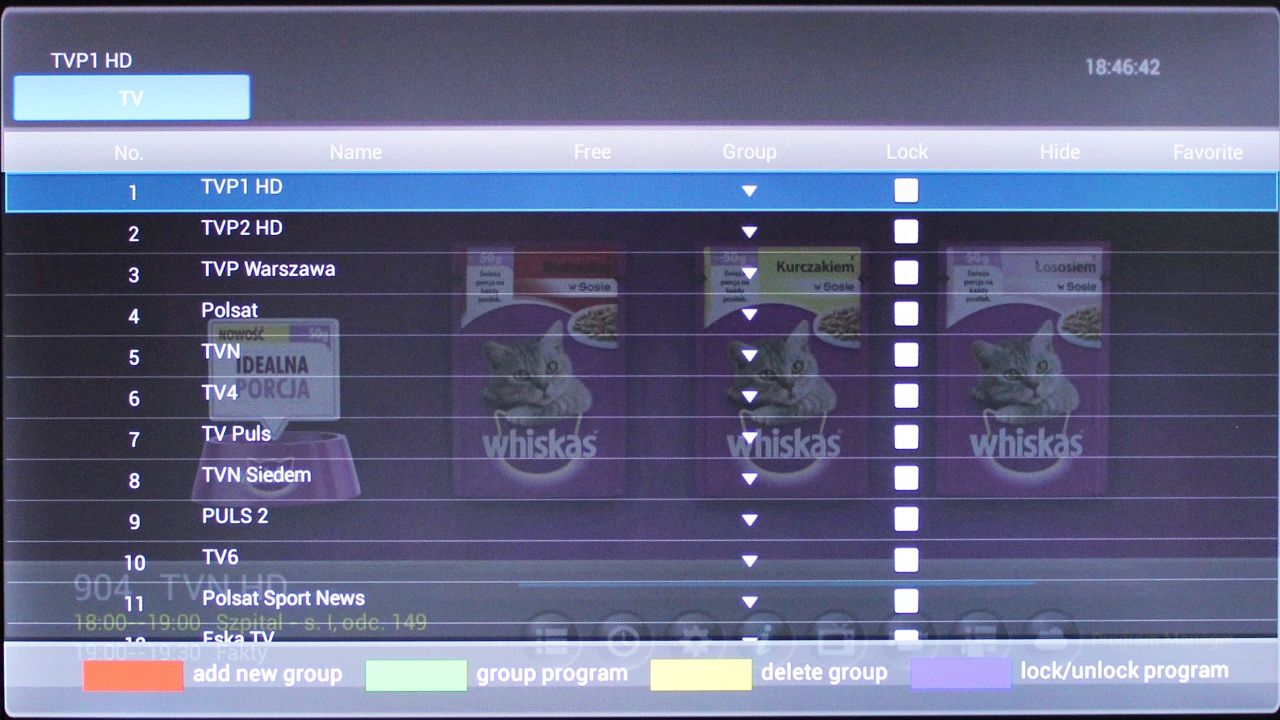Viewport: 1280px width, 720px height.
Task: Click the Group column header
Action: tap(749, 152)
